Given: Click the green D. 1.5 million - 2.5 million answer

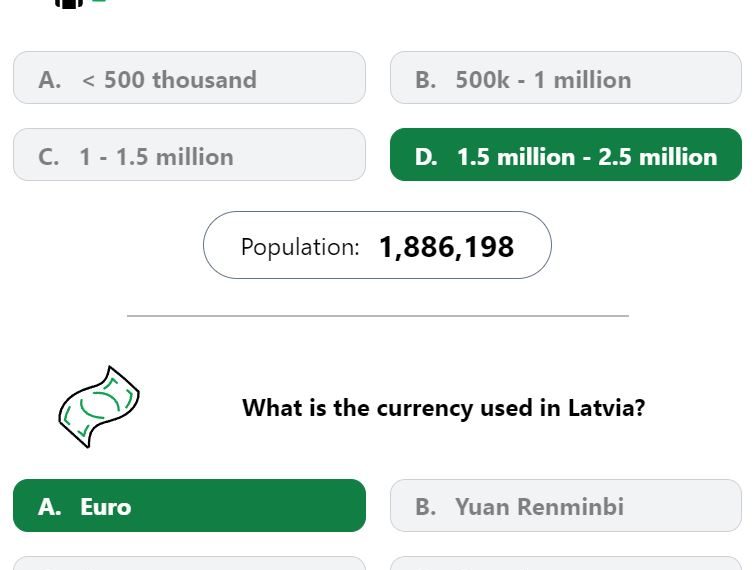Looking at the screenshot, I should click(x=566, y=155).
